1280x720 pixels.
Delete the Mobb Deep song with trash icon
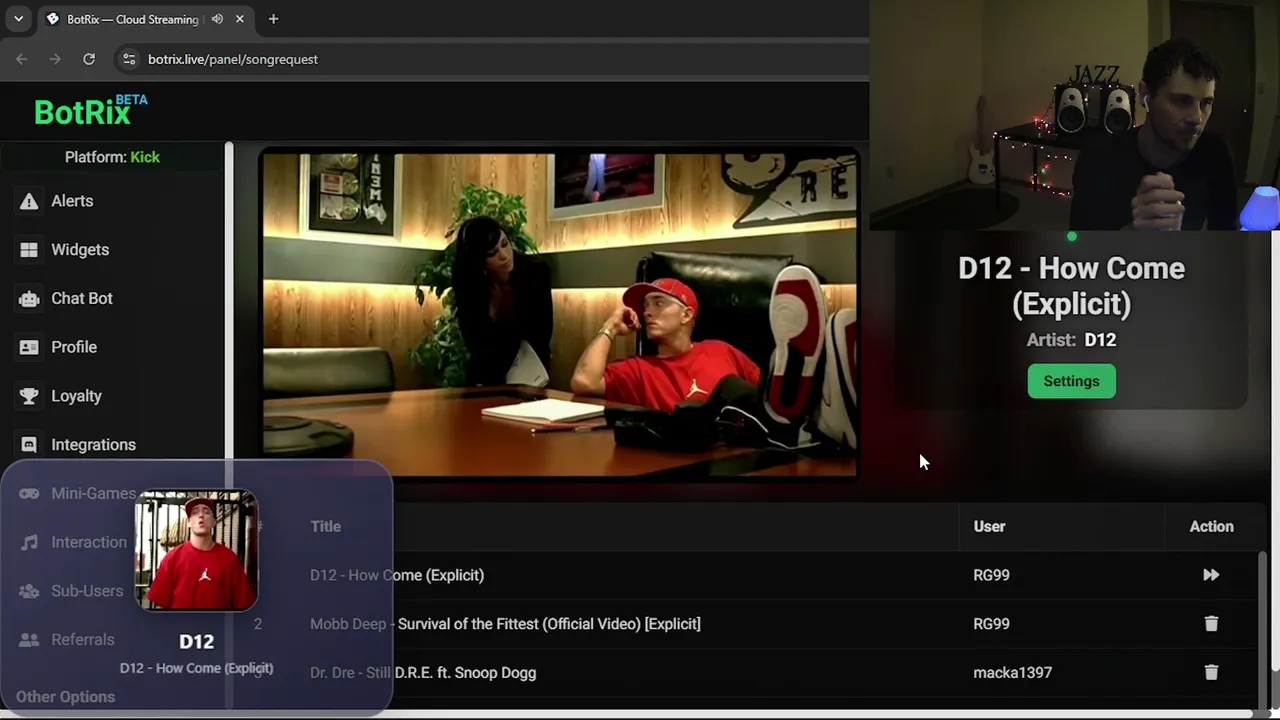click(x=1211, y=624)
